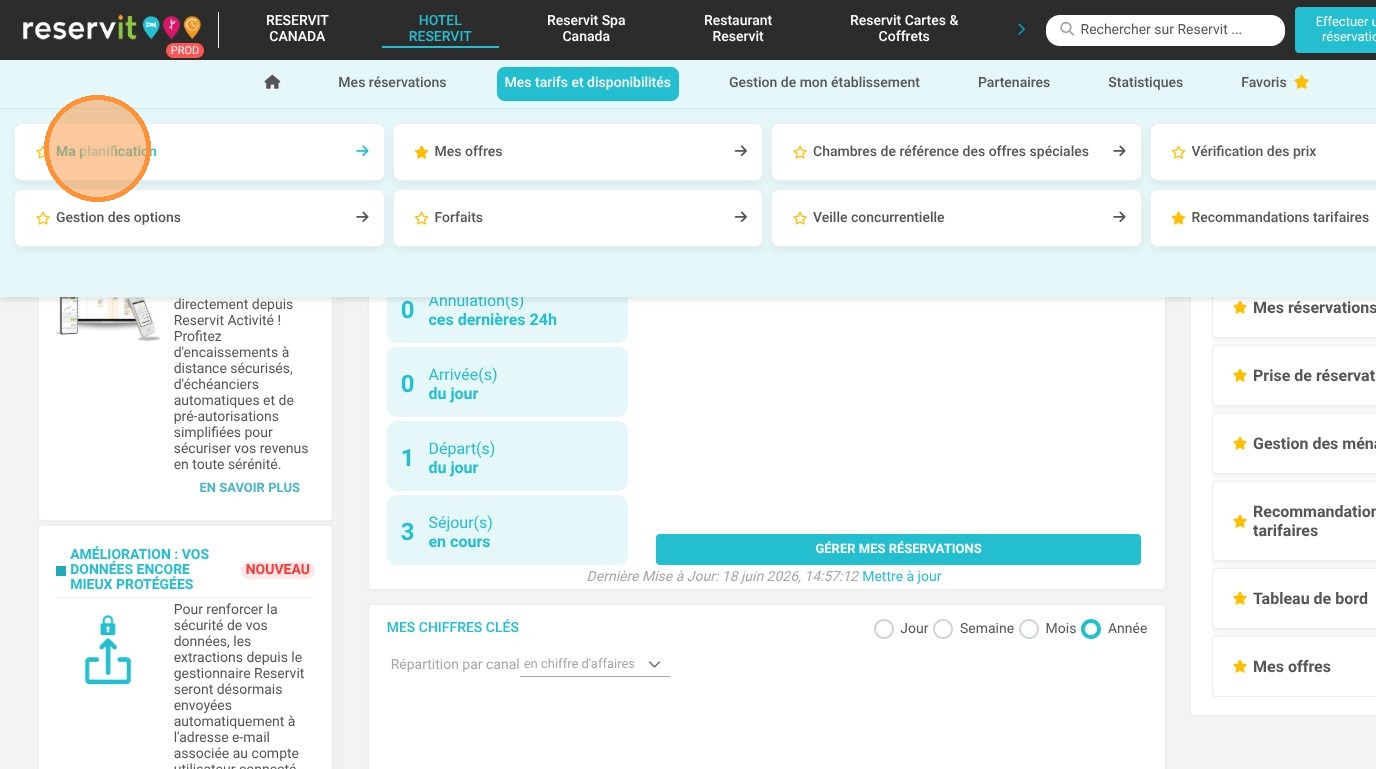
Task: Click star on Prise de réservation favorite
Action: 1240,376
